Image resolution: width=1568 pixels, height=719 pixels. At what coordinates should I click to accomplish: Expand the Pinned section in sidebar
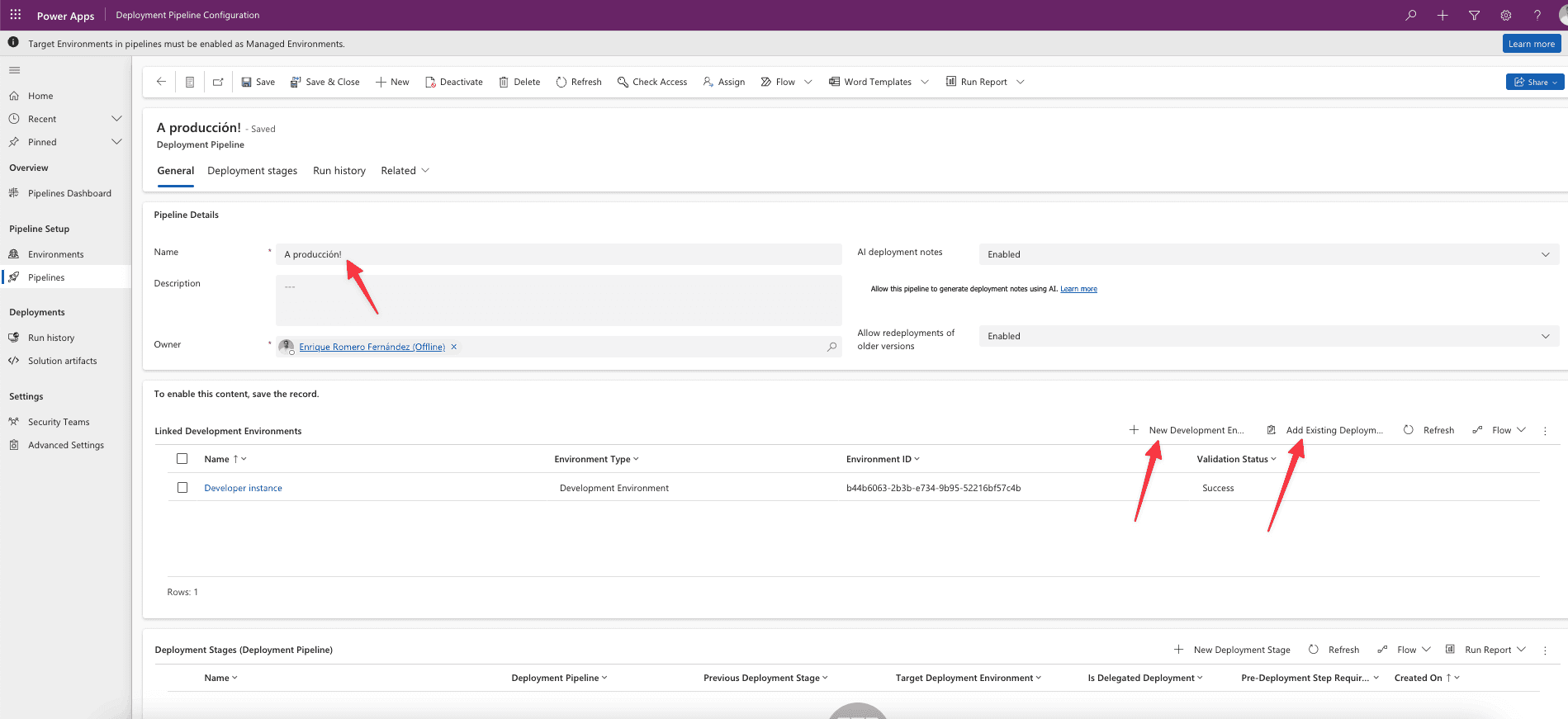tap(116, 142)
